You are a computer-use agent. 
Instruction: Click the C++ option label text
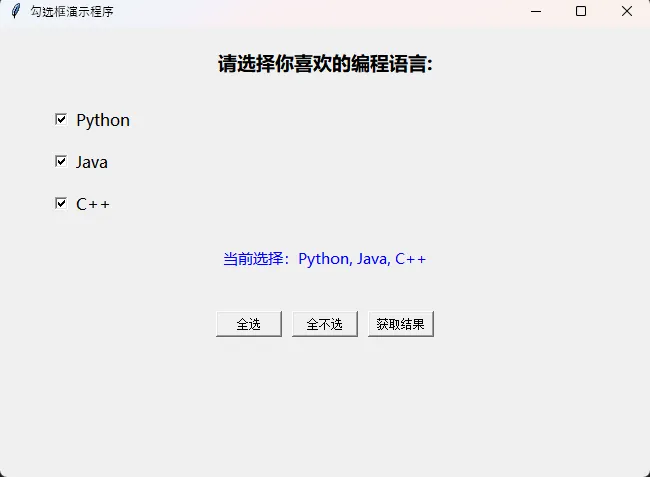93,204
